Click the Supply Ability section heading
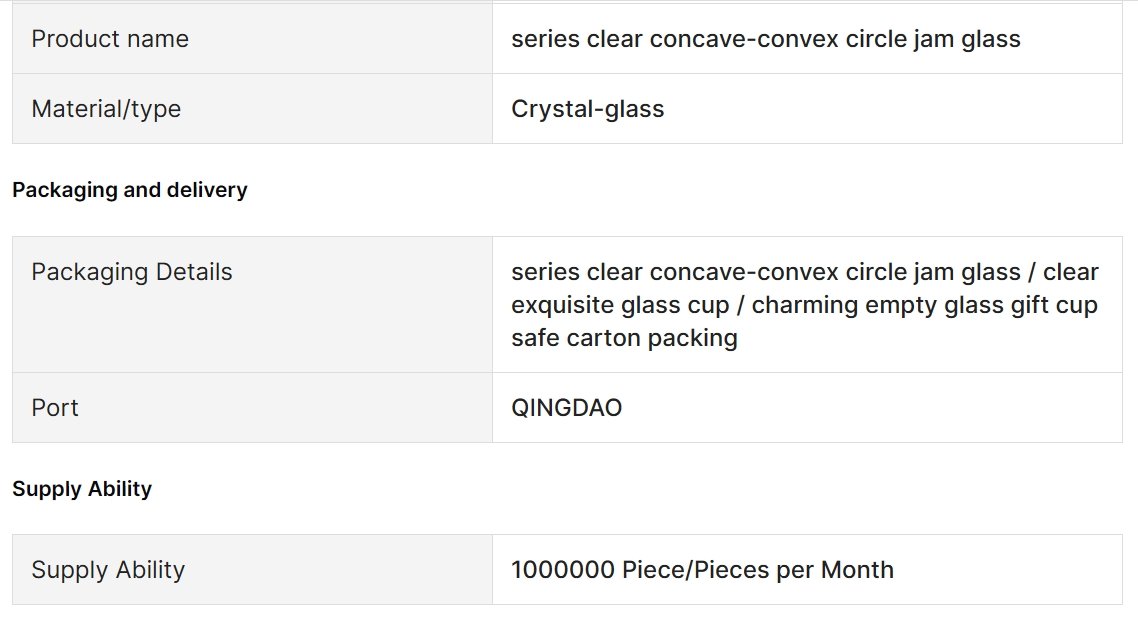Image resolution: width=1138 pixels, height=630 pixels. coord(82,488)
